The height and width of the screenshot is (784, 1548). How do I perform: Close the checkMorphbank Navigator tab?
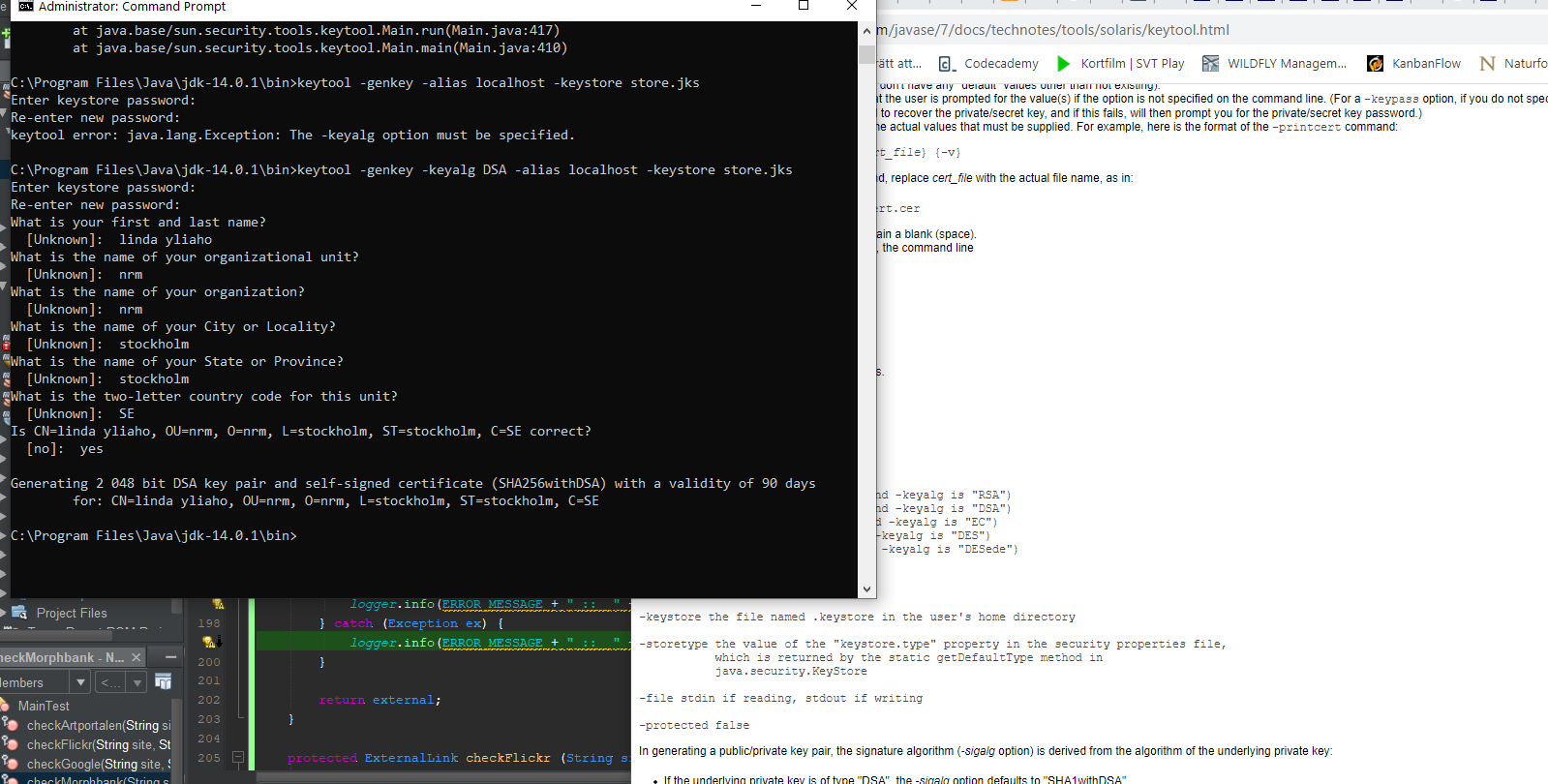click(x=136, y=657)
